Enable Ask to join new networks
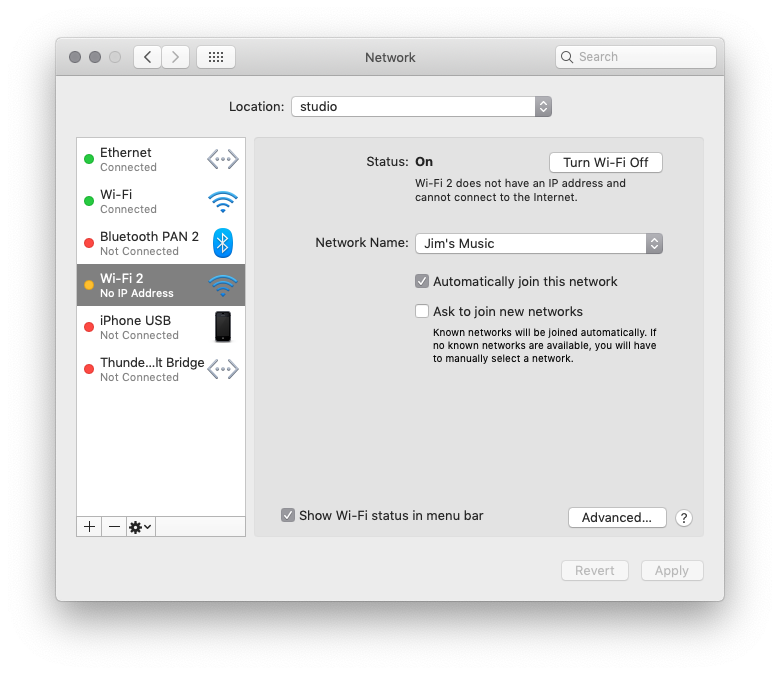This screenshot has width=780, height=675. pos(422,311)
